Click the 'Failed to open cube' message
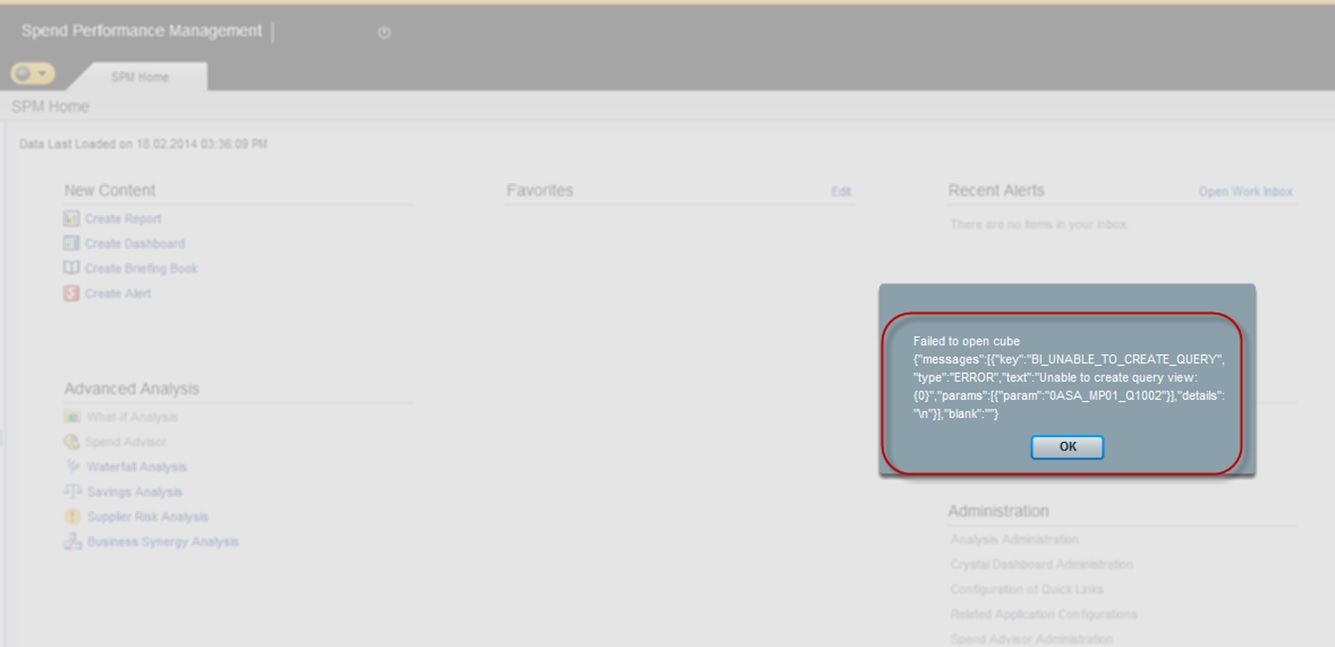This screenshot has width=1335, height=647. pos(966,341)
